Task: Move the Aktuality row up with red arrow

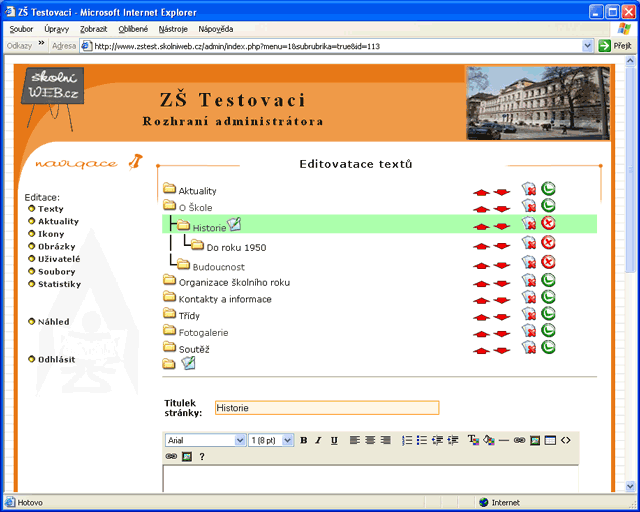Action: (x=481, y=191)
